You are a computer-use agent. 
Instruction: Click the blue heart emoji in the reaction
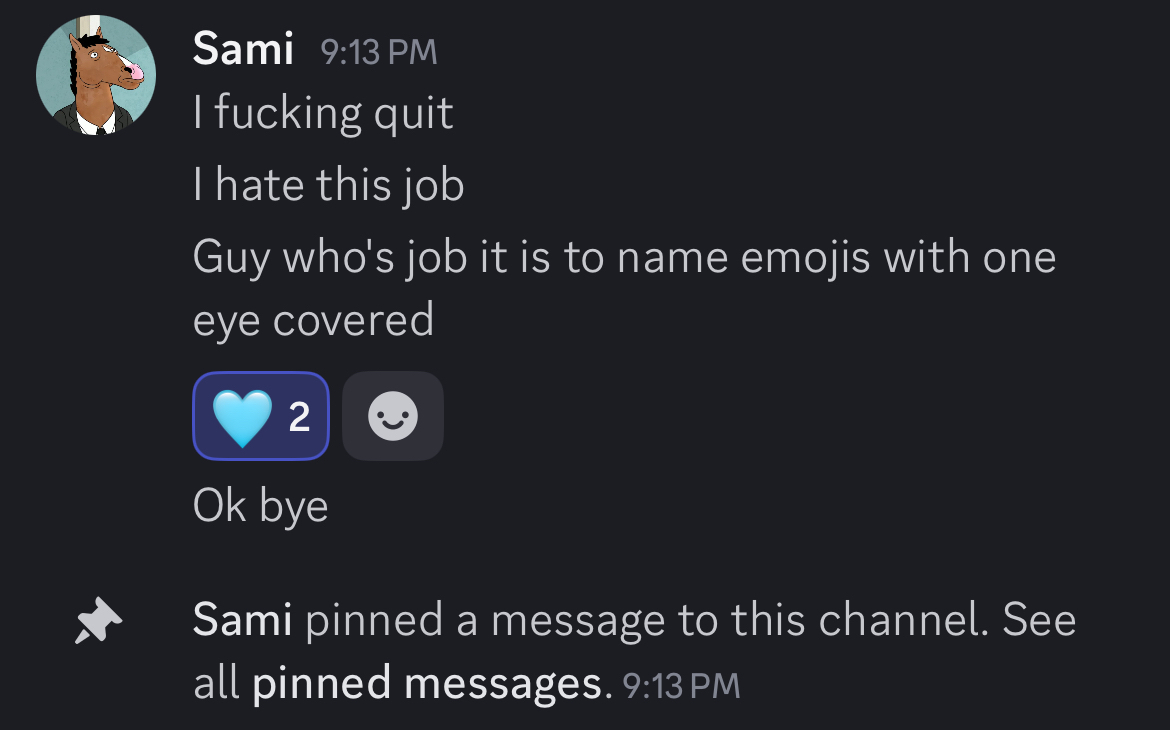pos(242,417)
